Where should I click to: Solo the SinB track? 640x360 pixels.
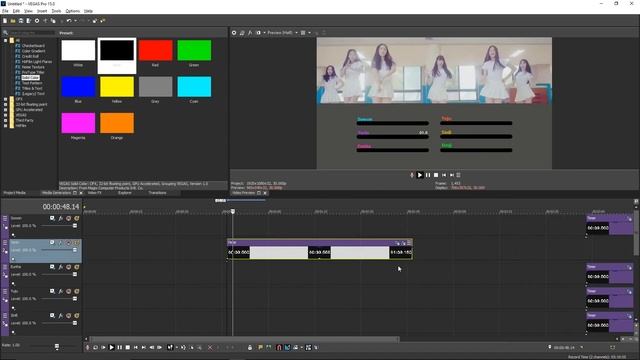(76, 316)
